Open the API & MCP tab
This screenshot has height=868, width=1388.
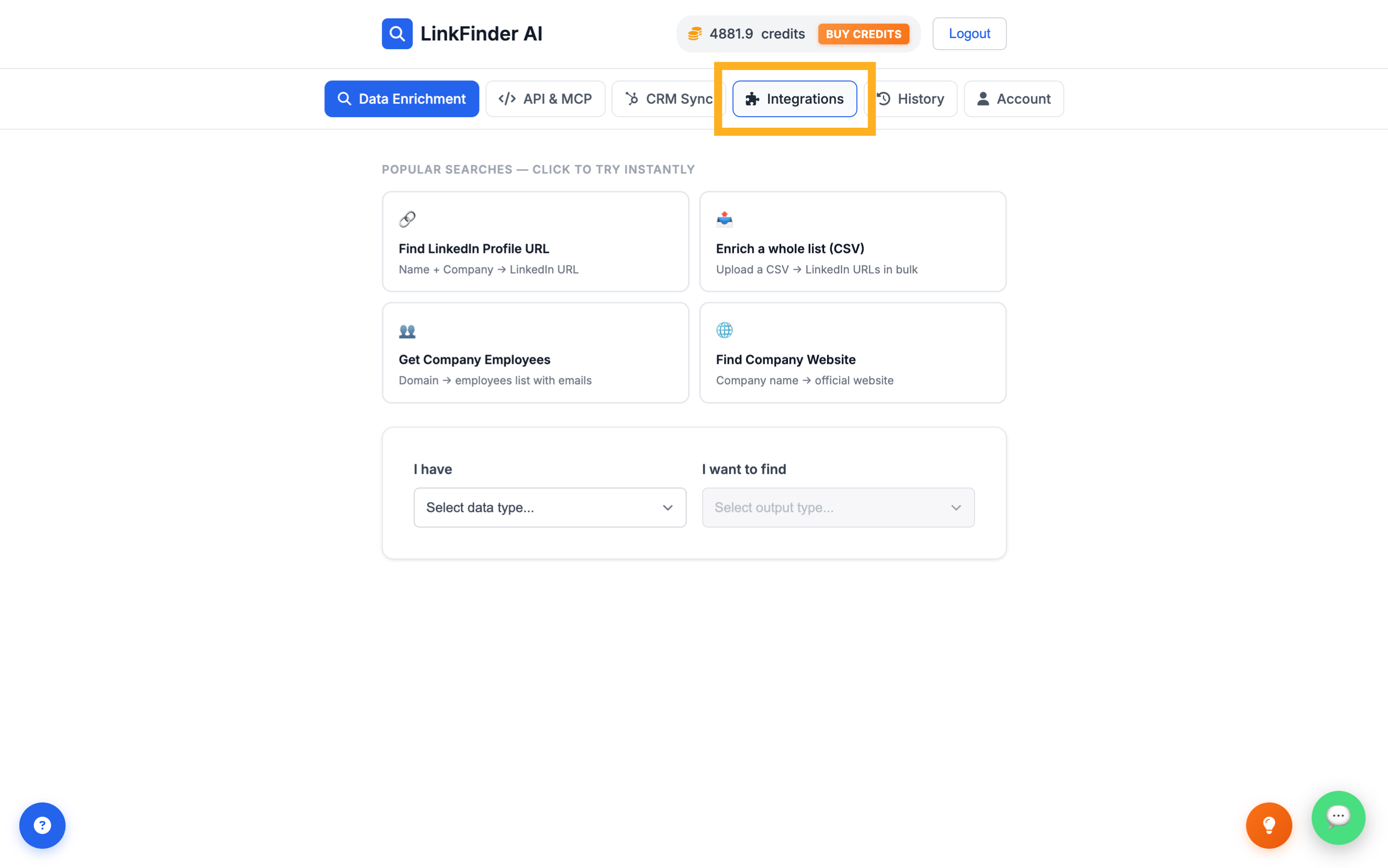point(546,99)
